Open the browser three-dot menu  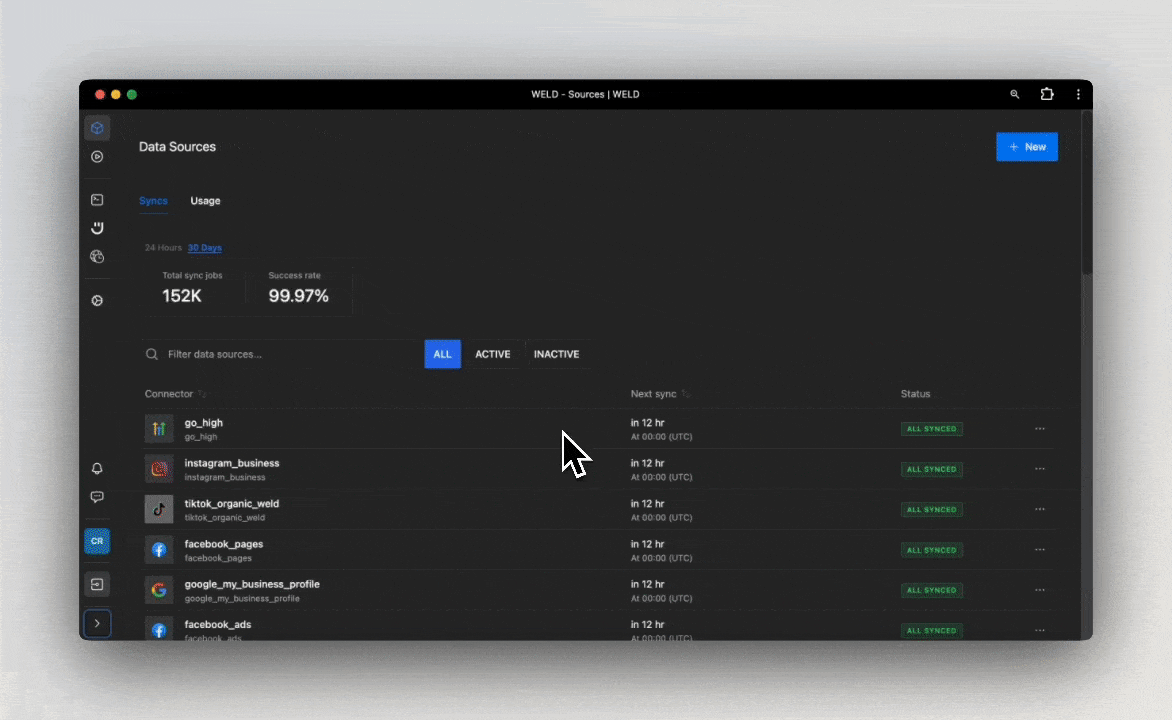tap(1078, 94)
